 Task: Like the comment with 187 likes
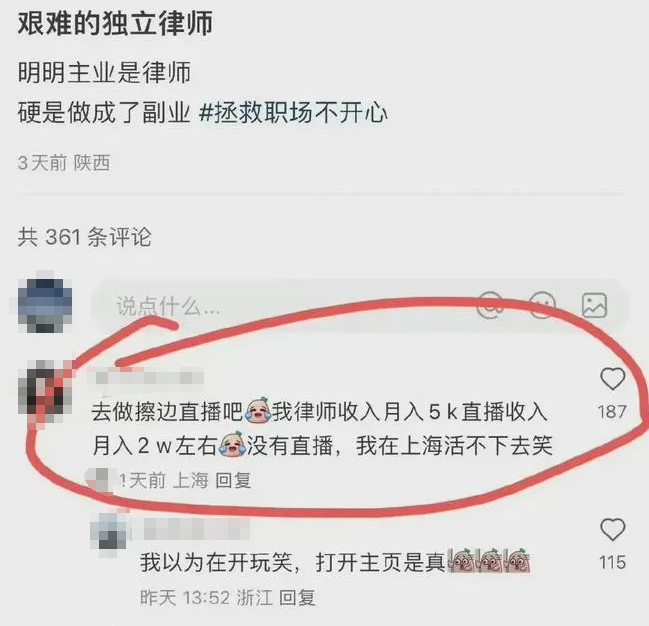[x=612, y=379]
